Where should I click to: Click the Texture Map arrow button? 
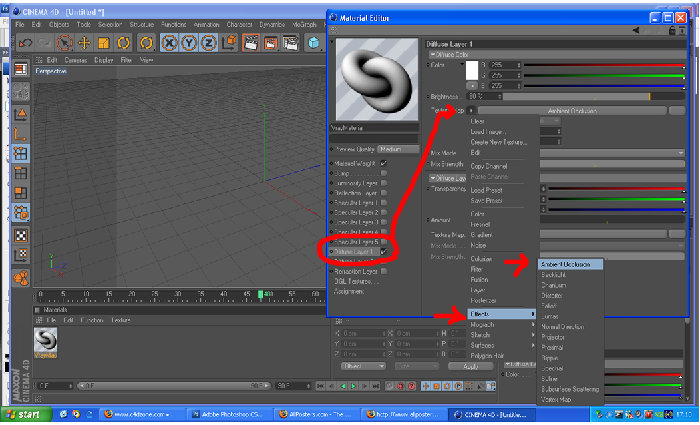[x=471, y=110]
